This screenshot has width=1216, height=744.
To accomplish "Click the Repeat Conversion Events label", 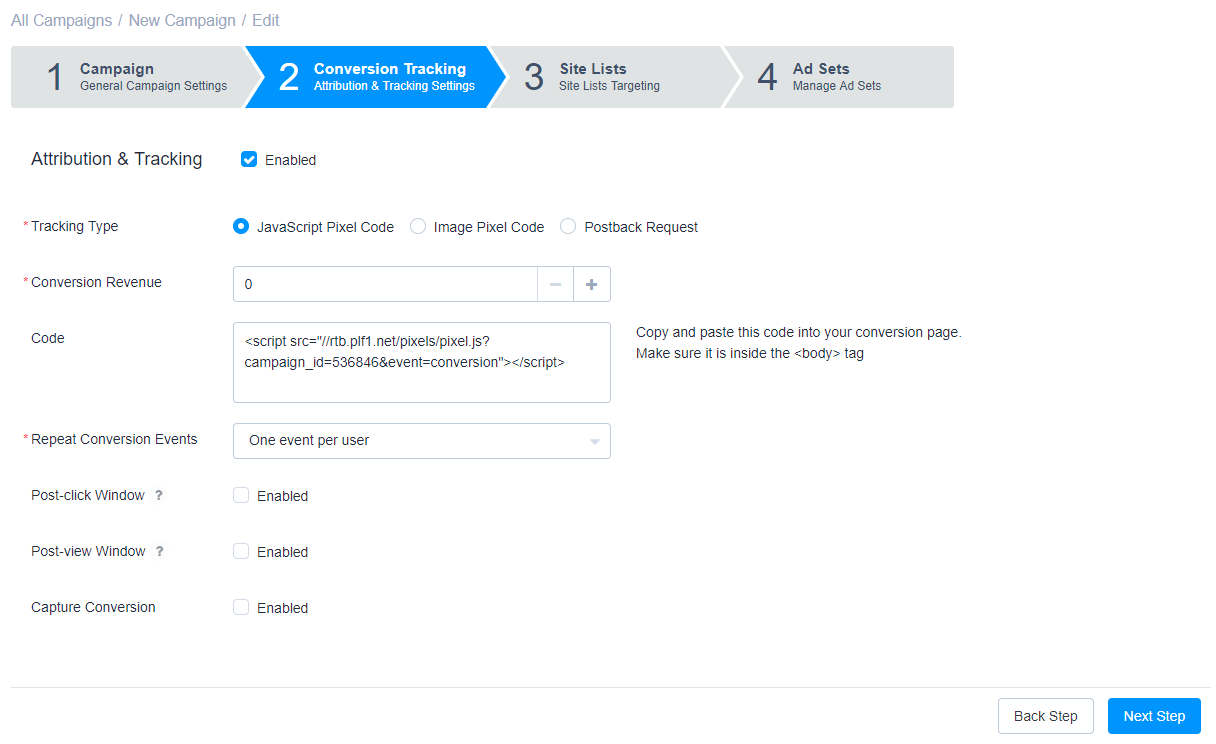I will [114, 439].
